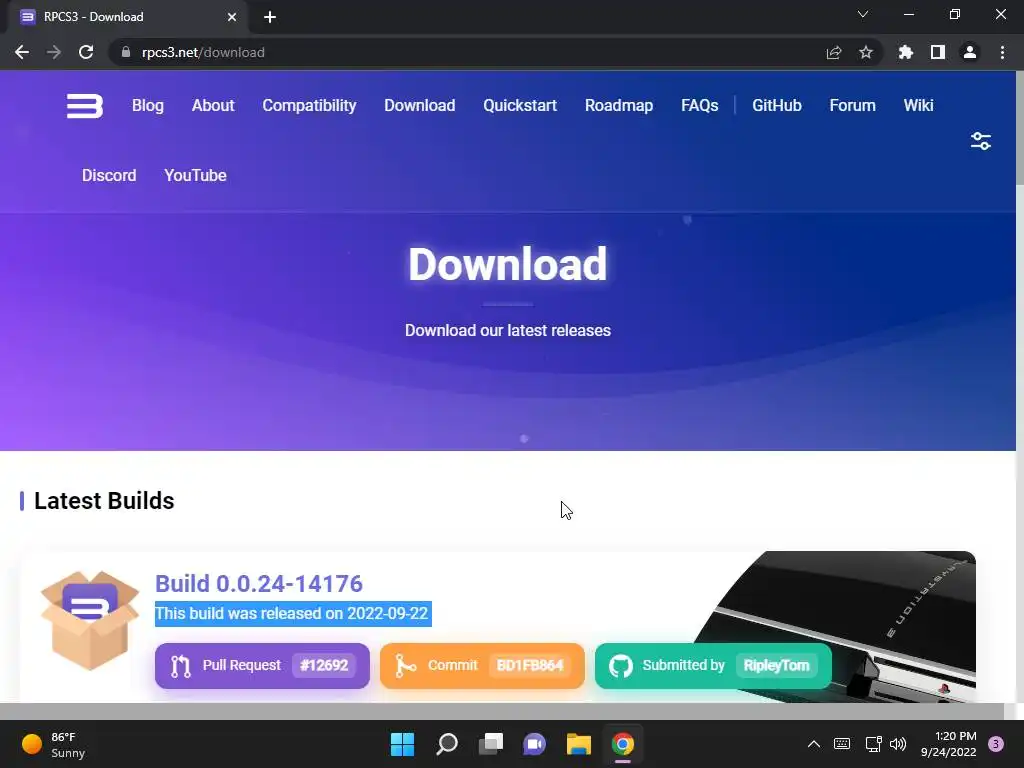Reload the page with the refresh icon
This screenshot has width=1024, height=768.
[x=86, y=52]
